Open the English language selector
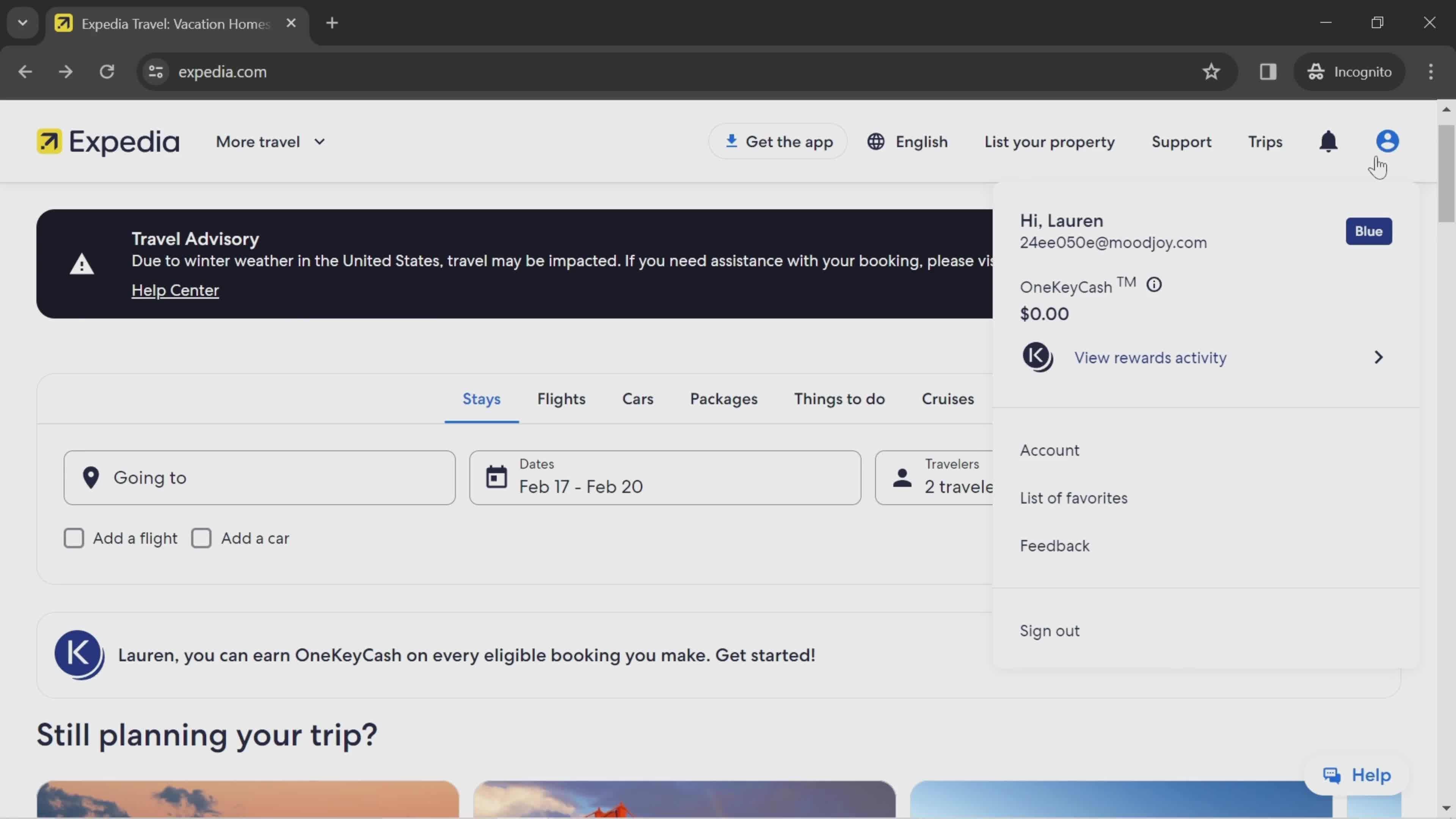The image size is (1456, 819). coord(908,142)
